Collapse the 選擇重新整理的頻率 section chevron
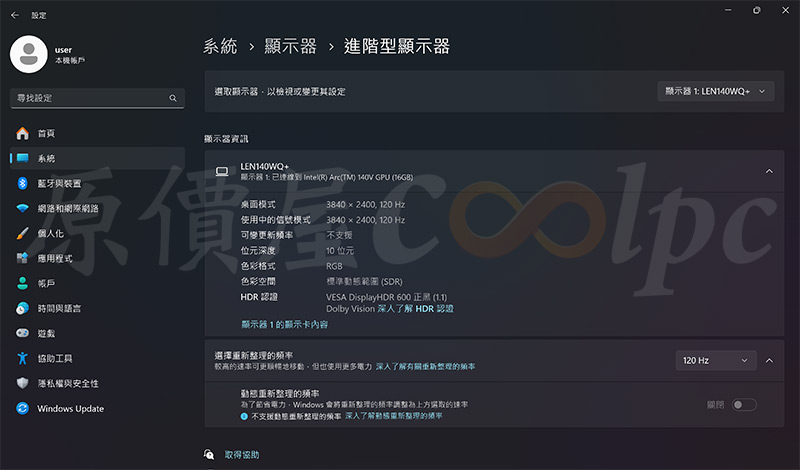 [x=769, y=360]
